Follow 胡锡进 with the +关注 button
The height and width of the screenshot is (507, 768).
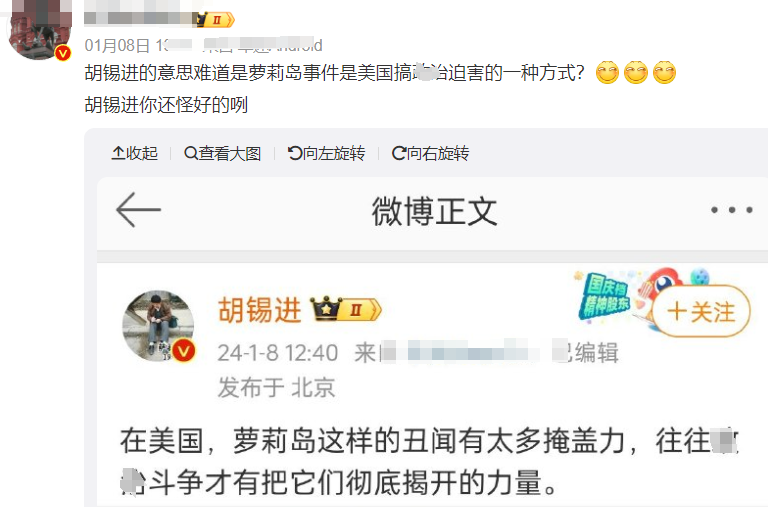701,312
